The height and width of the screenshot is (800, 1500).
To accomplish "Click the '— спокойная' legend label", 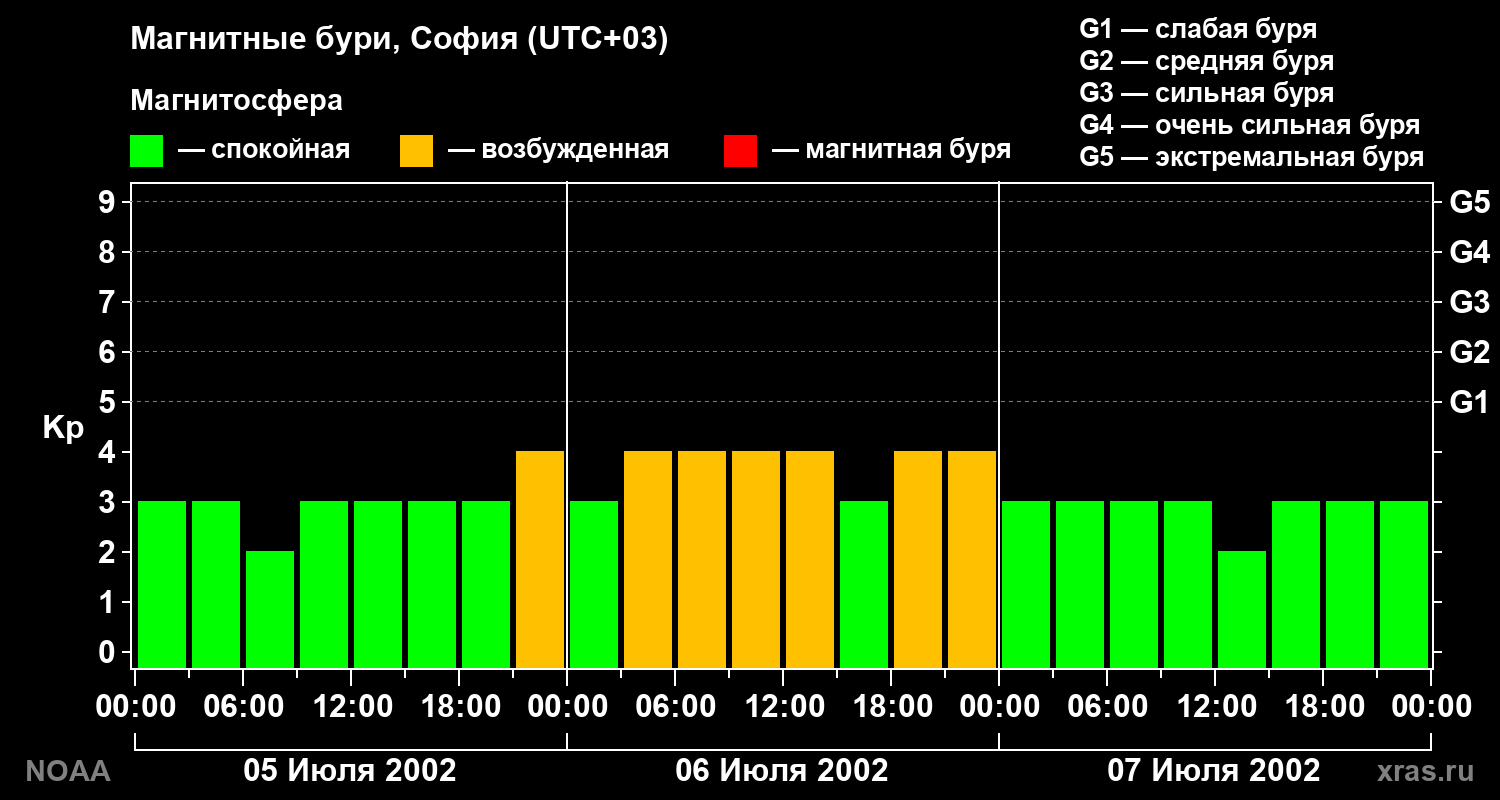I will click(x=264, y=151).
